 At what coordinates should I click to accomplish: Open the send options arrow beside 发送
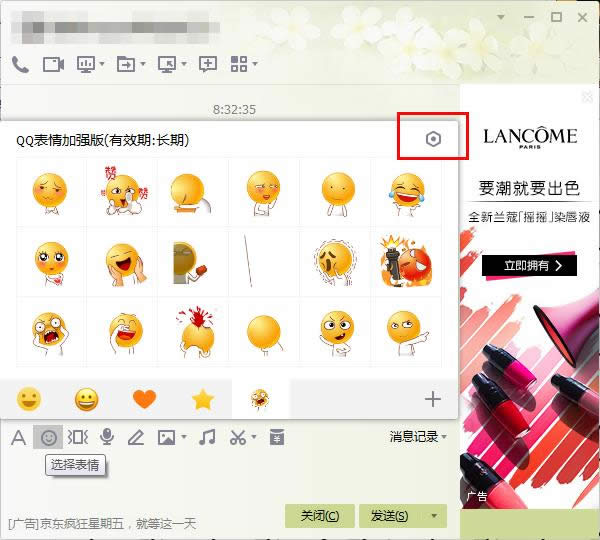pyautogui.click(x=433, y=516)
